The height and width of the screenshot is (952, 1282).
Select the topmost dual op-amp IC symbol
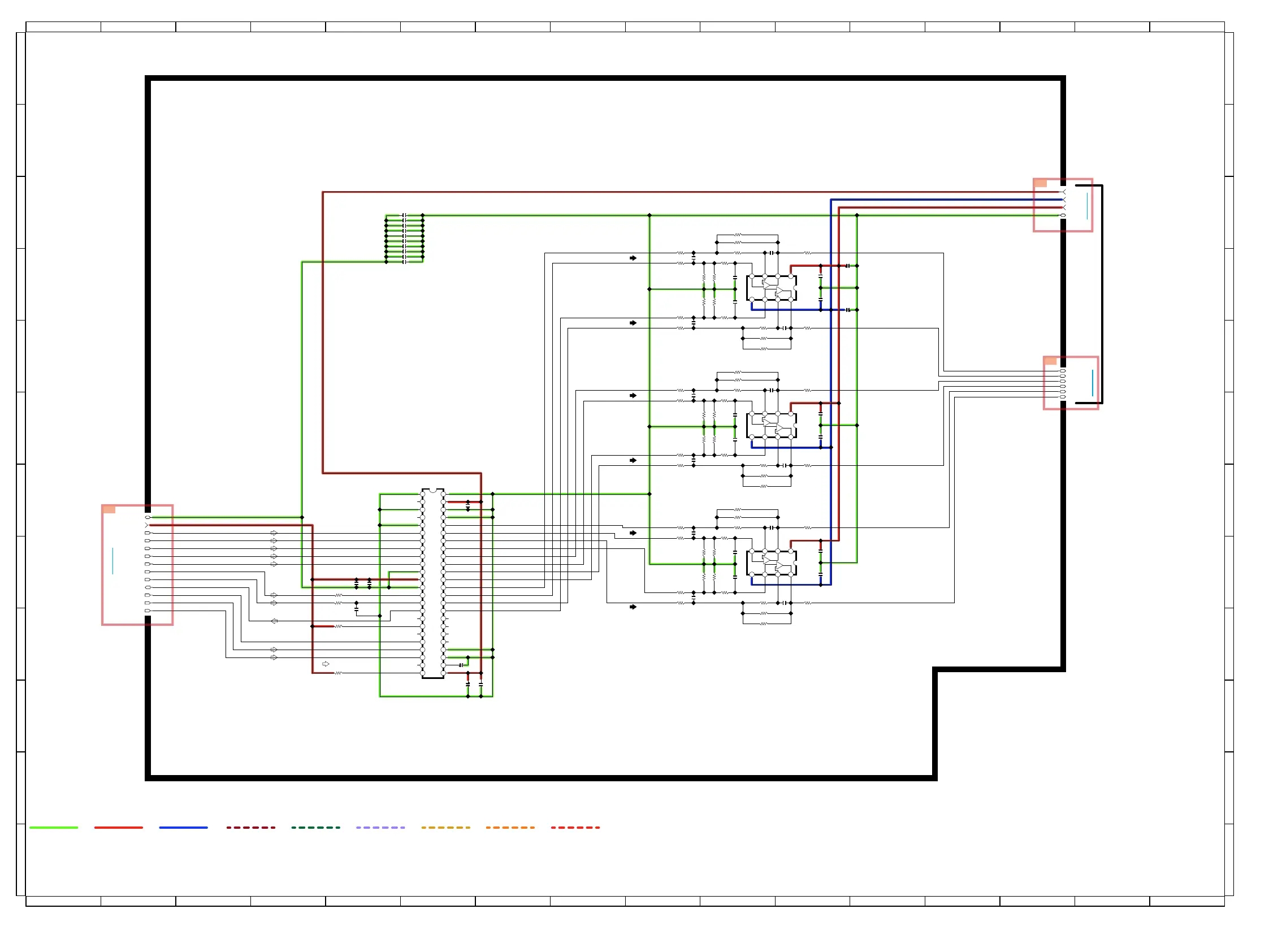click(x=772, y=288)
